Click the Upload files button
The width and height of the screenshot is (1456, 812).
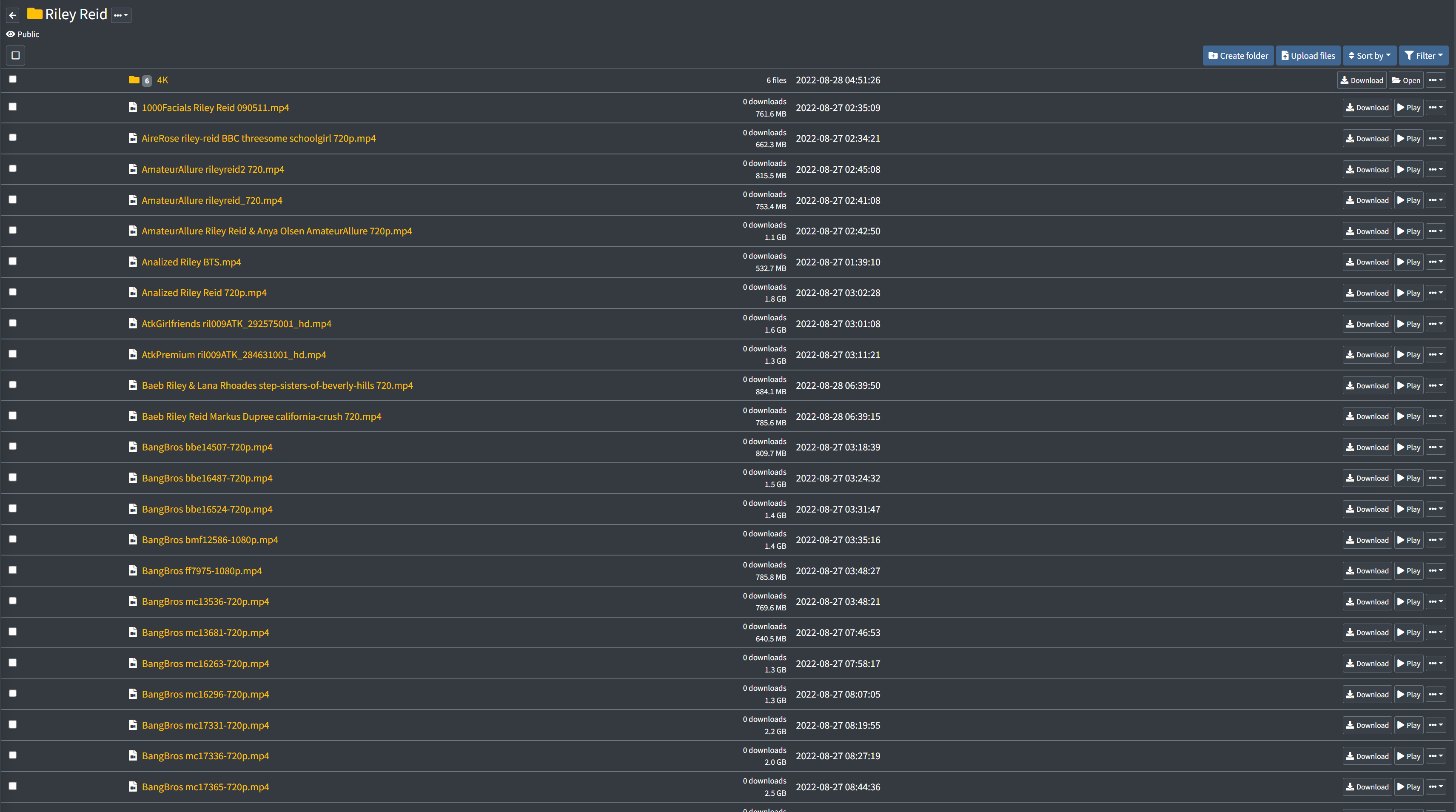coord(1308,55)
